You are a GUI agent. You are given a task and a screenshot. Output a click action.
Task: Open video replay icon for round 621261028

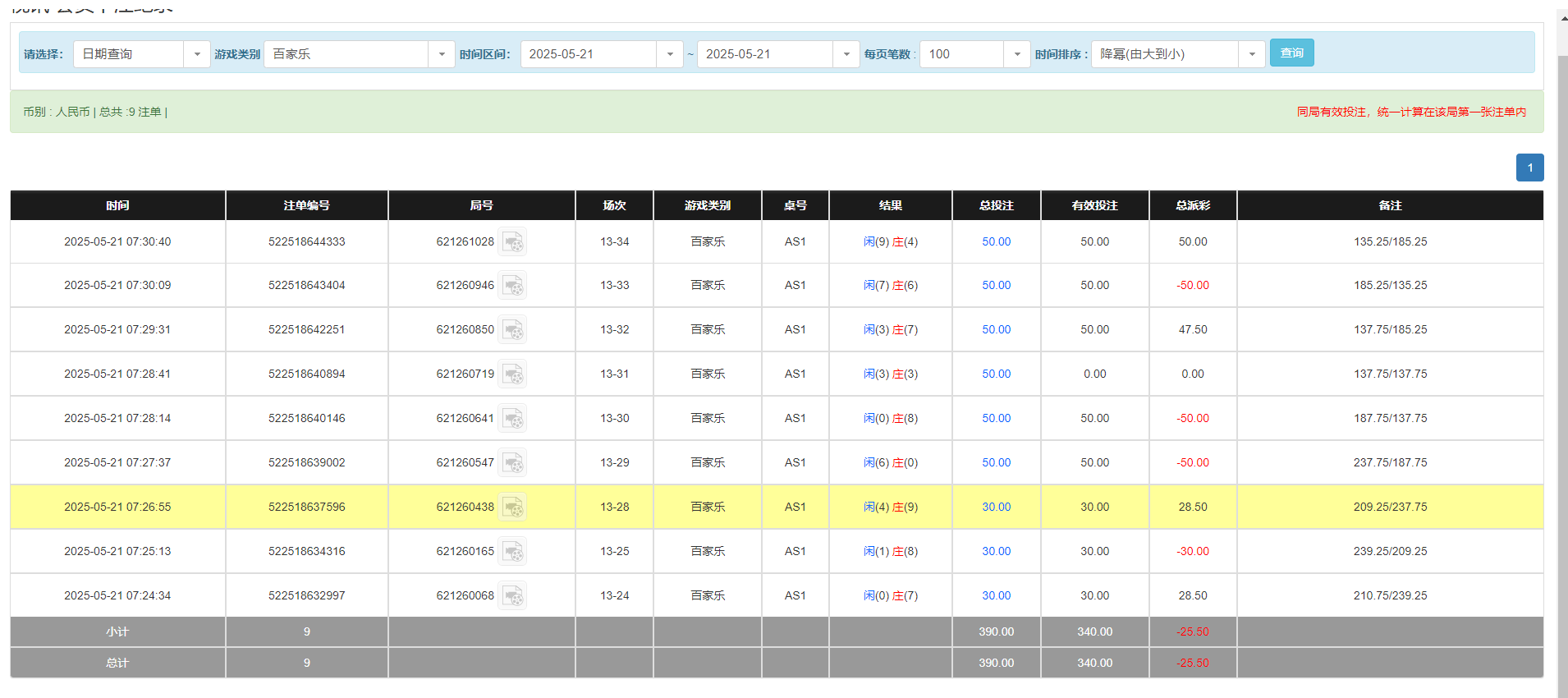(x=513, y=242)
